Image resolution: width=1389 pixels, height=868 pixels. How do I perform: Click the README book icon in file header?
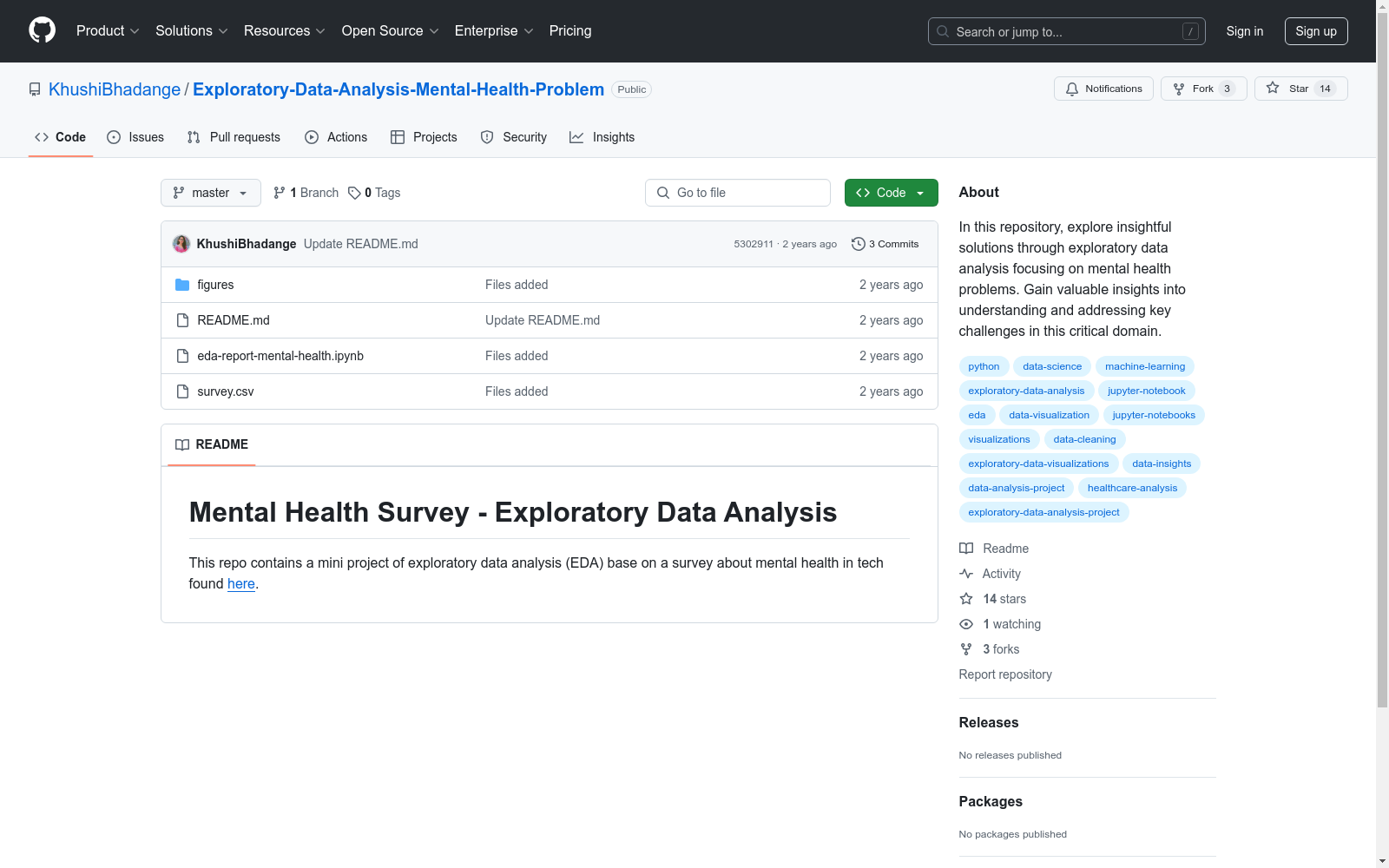[182, 444]
